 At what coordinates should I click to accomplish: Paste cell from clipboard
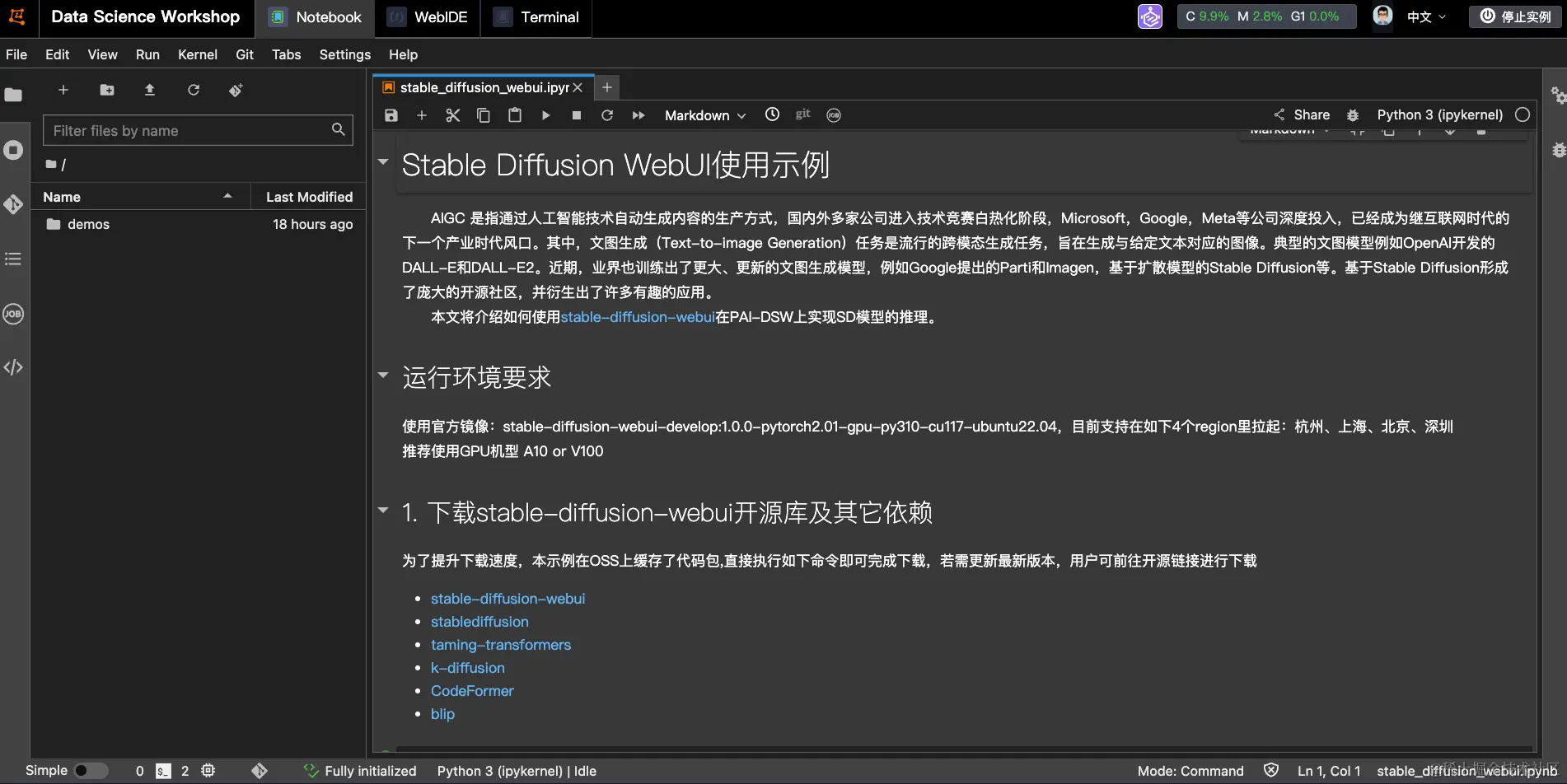(515, 115)
